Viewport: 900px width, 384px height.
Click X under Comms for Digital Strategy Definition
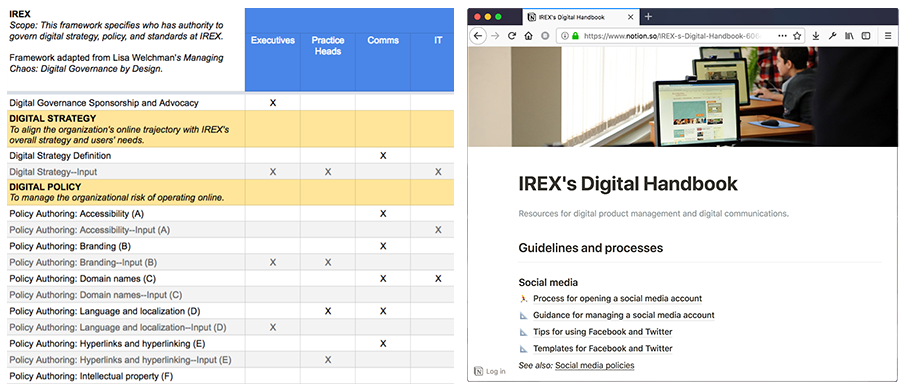point(383,156)
